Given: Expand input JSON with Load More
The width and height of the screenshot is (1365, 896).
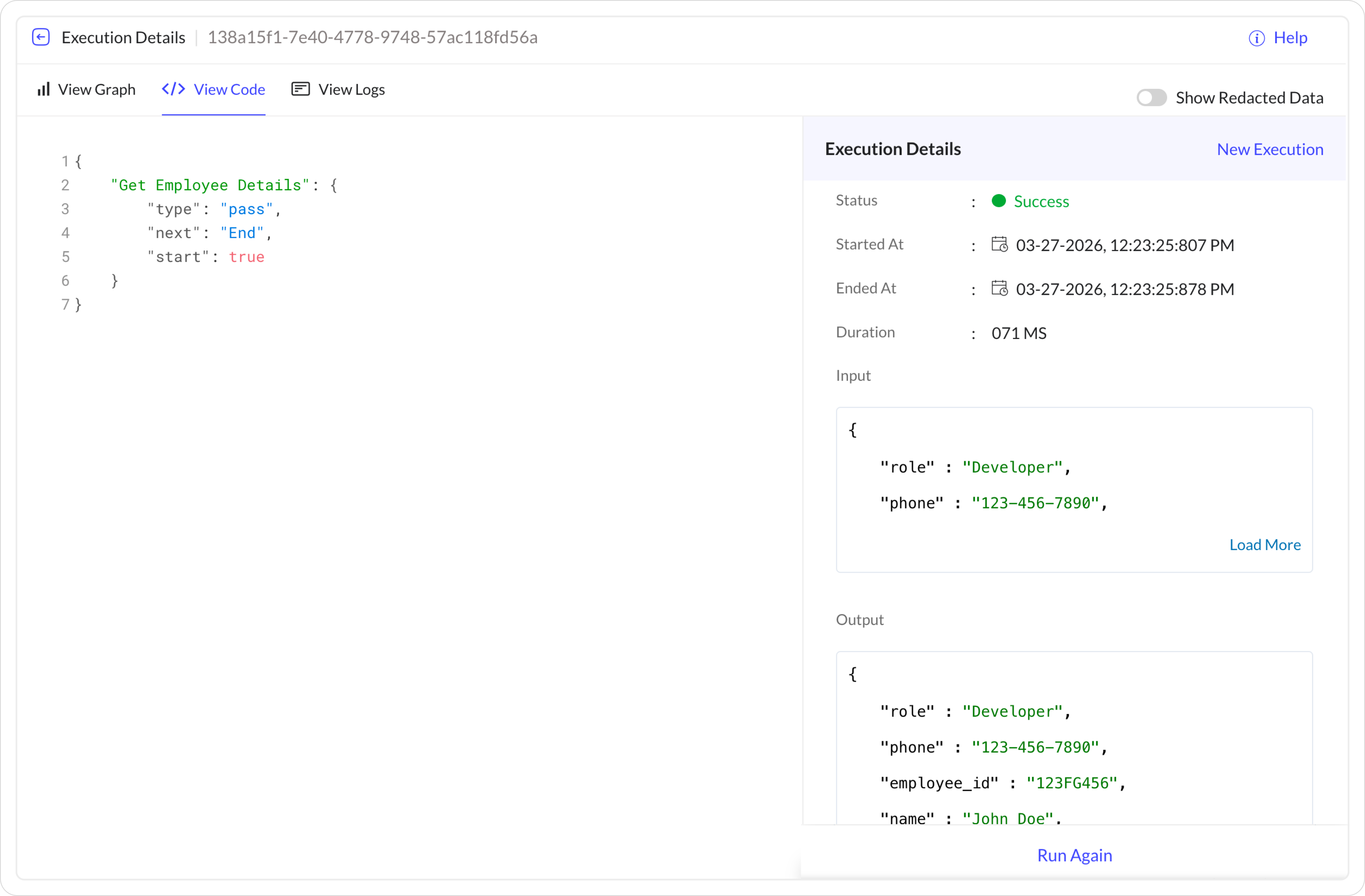Looking at the screenshot, I should coord(1265,545).
